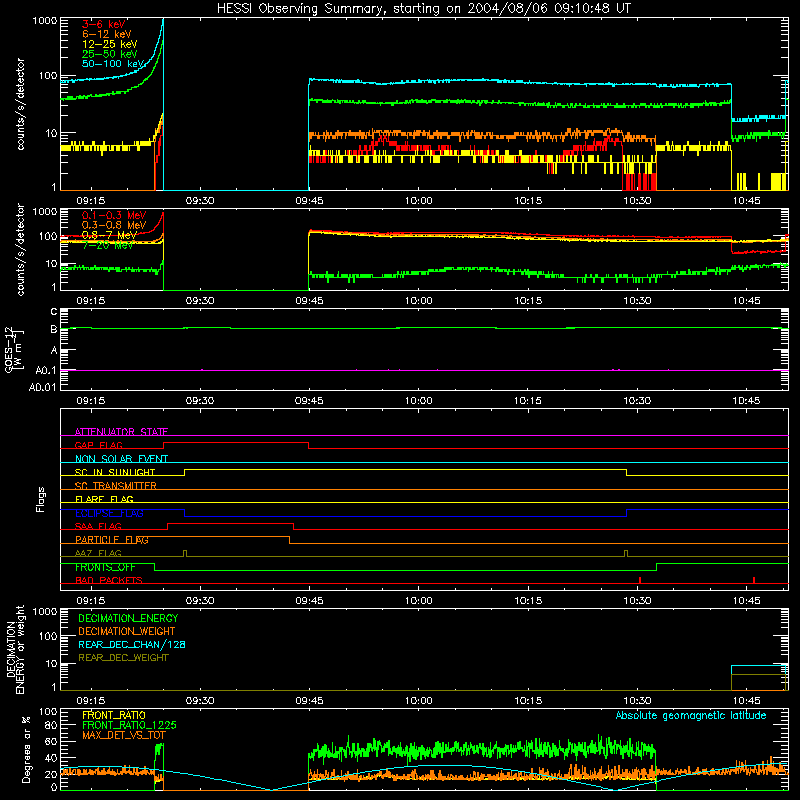Click the REAR_DEC_CHAN/128 legend label
The image size is (800, 800).
(x=132, y=645)
